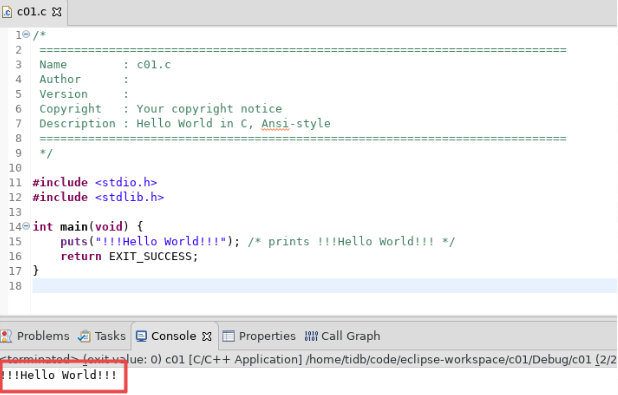Click "#include <stdlib.h>" on line 12
Viewport: 618px width, 395px height.
pyautogui.click(x=98, y=197)
